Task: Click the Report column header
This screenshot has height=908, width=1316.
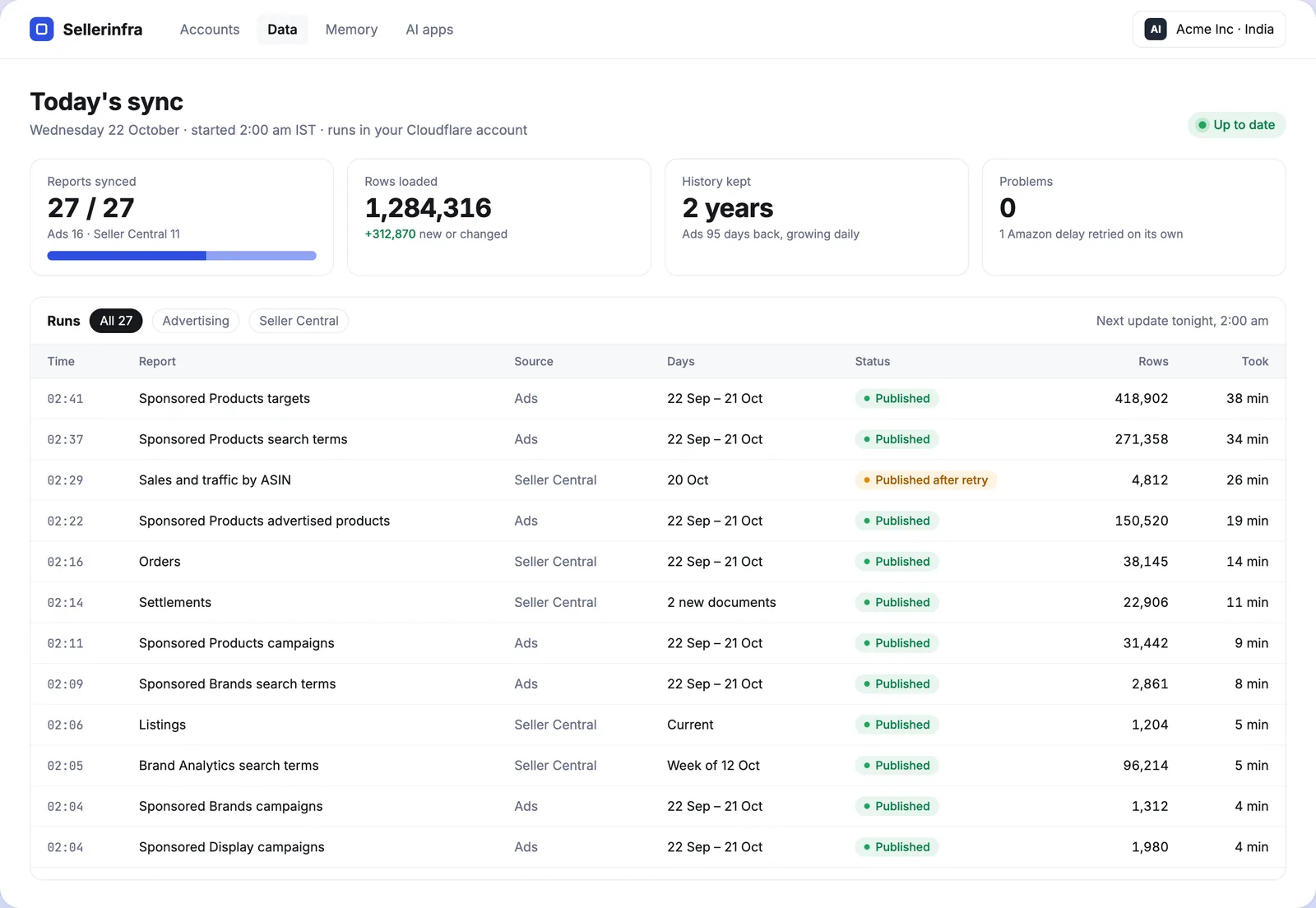Action: coord(157,362)
